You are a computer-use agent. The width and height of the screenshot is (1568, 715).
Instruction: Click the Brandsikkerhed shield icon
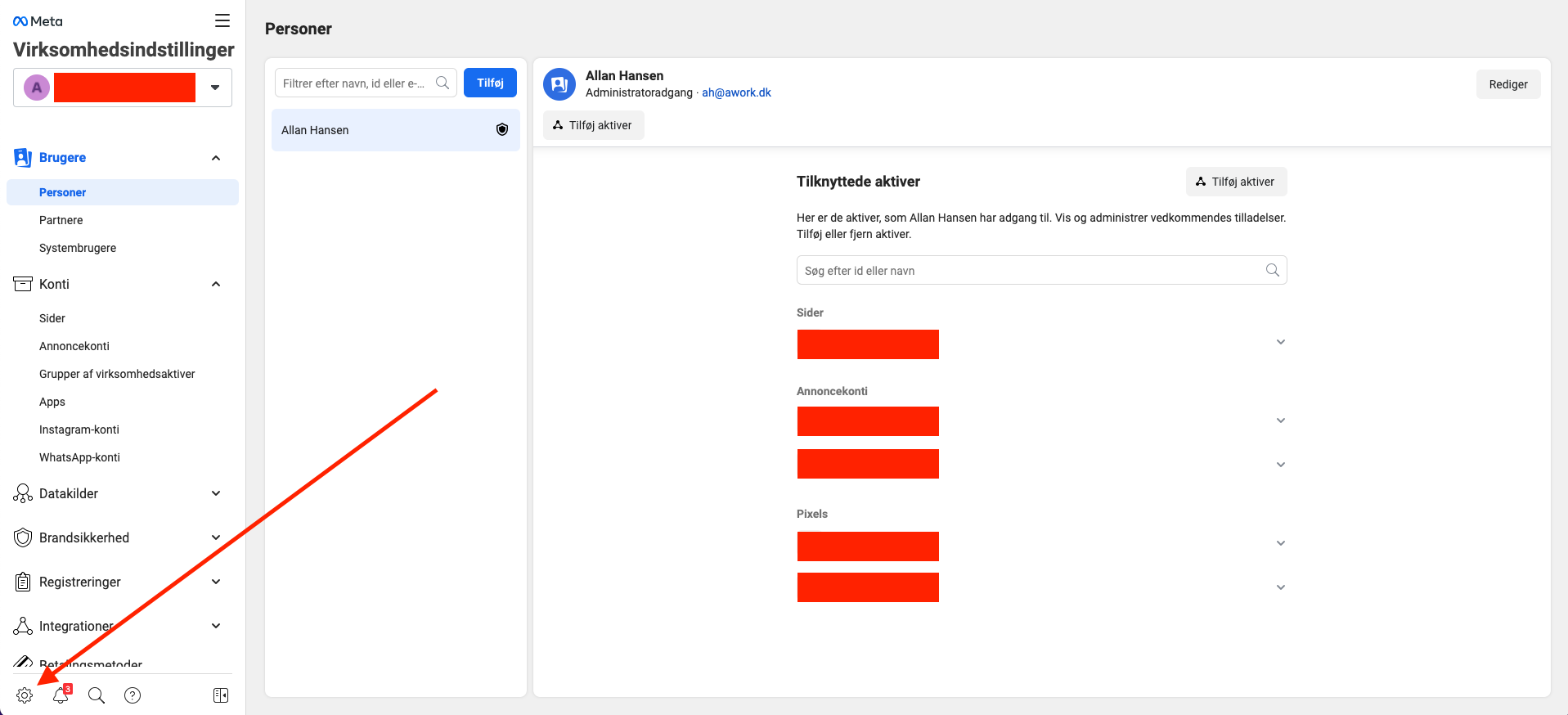point(23,537)
